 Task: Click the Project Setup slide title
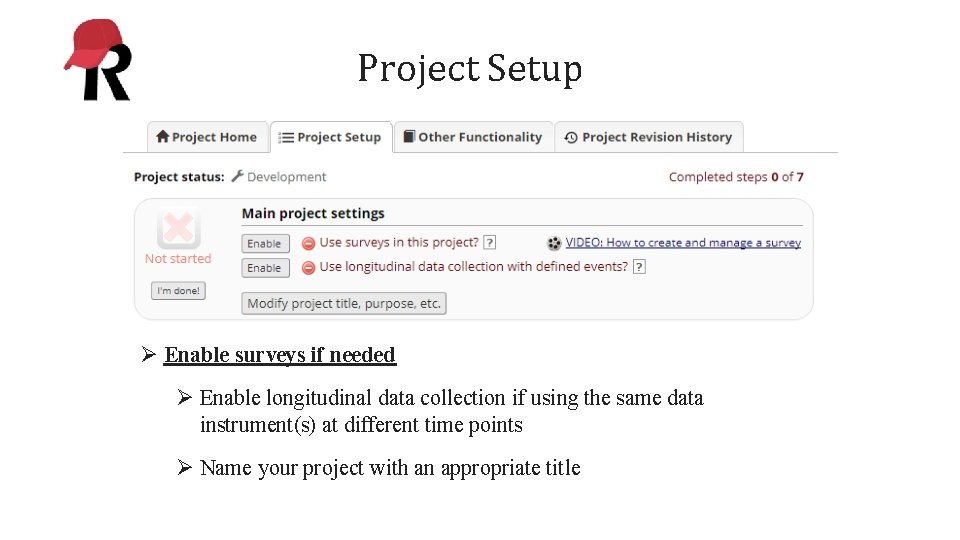click(x=470, y=68)
